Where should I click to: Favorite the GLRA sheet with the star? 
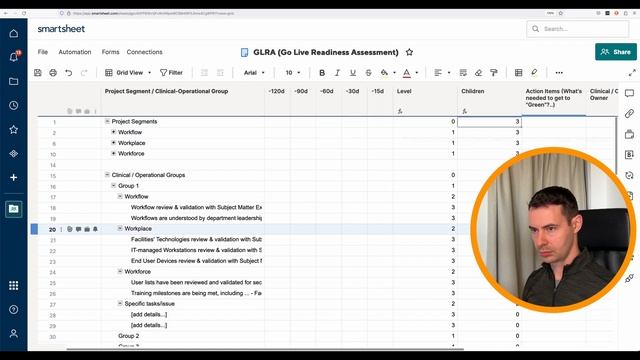[409, 52]
